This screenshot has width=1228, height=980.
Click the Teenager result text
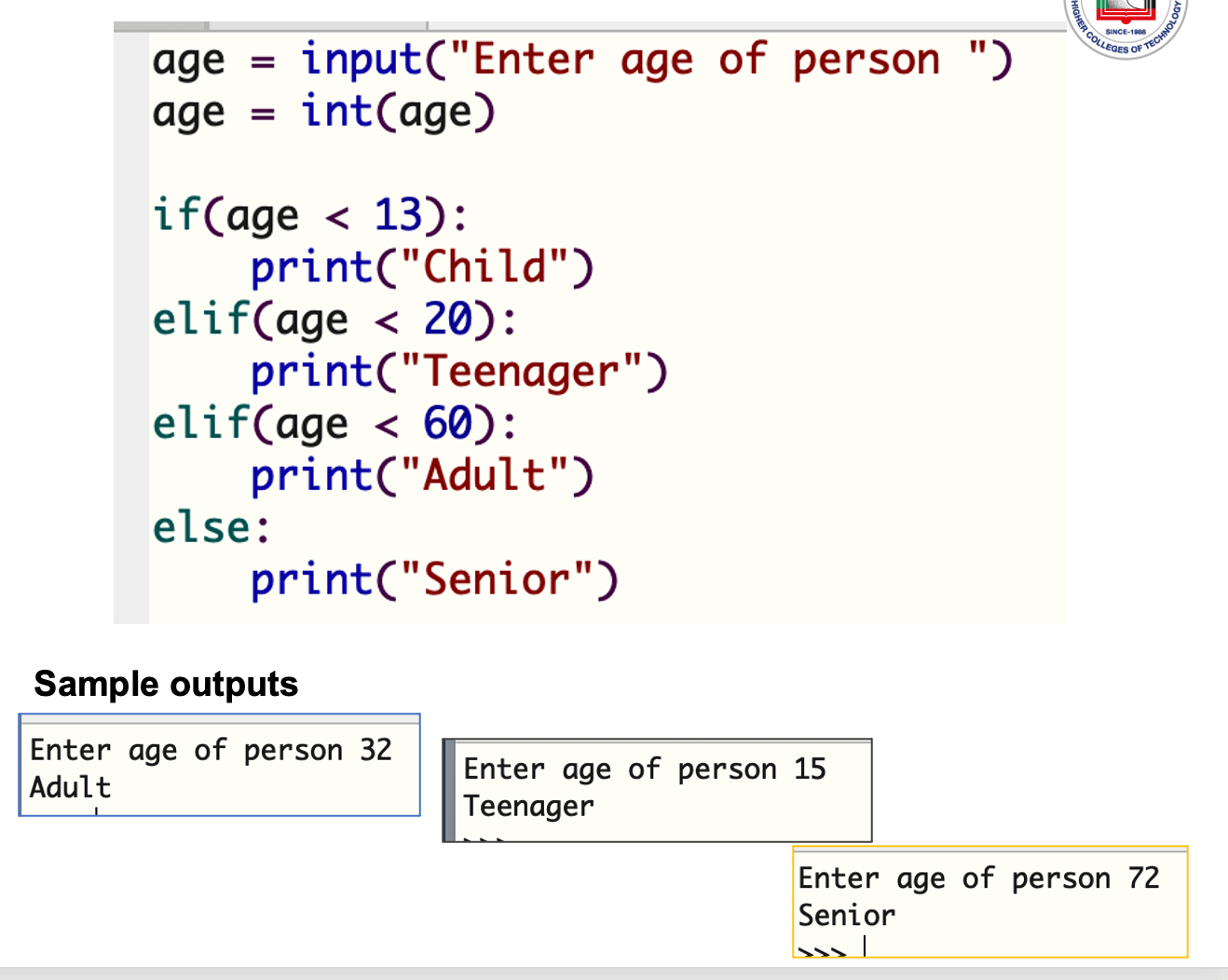click(528, 807)
